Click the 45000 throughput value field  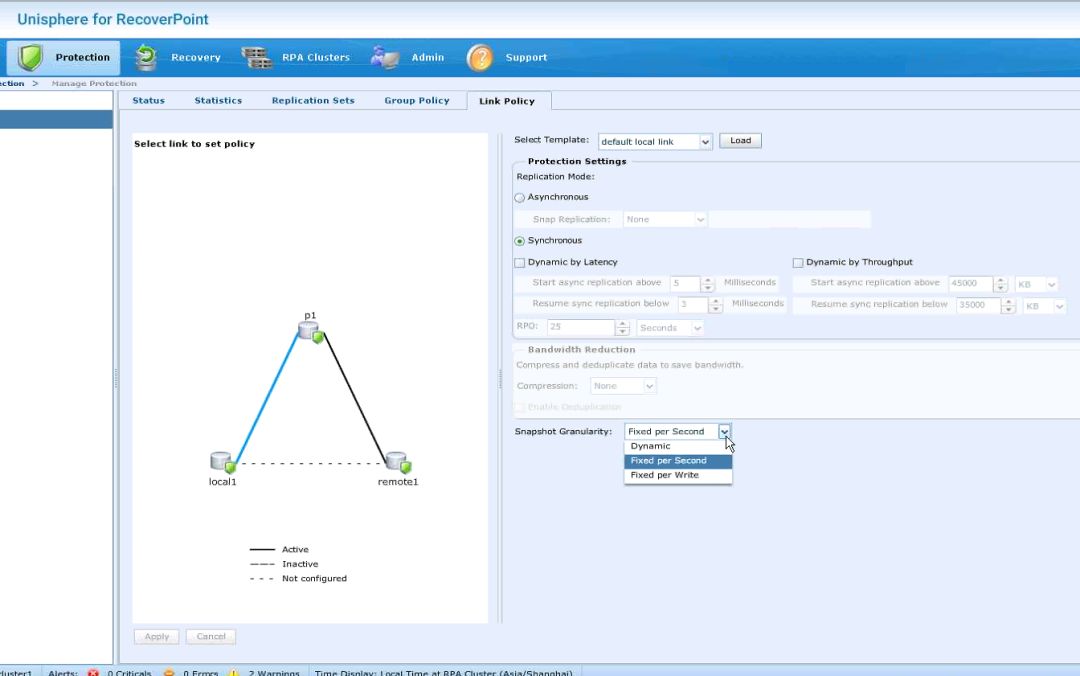tap(970, 284)
